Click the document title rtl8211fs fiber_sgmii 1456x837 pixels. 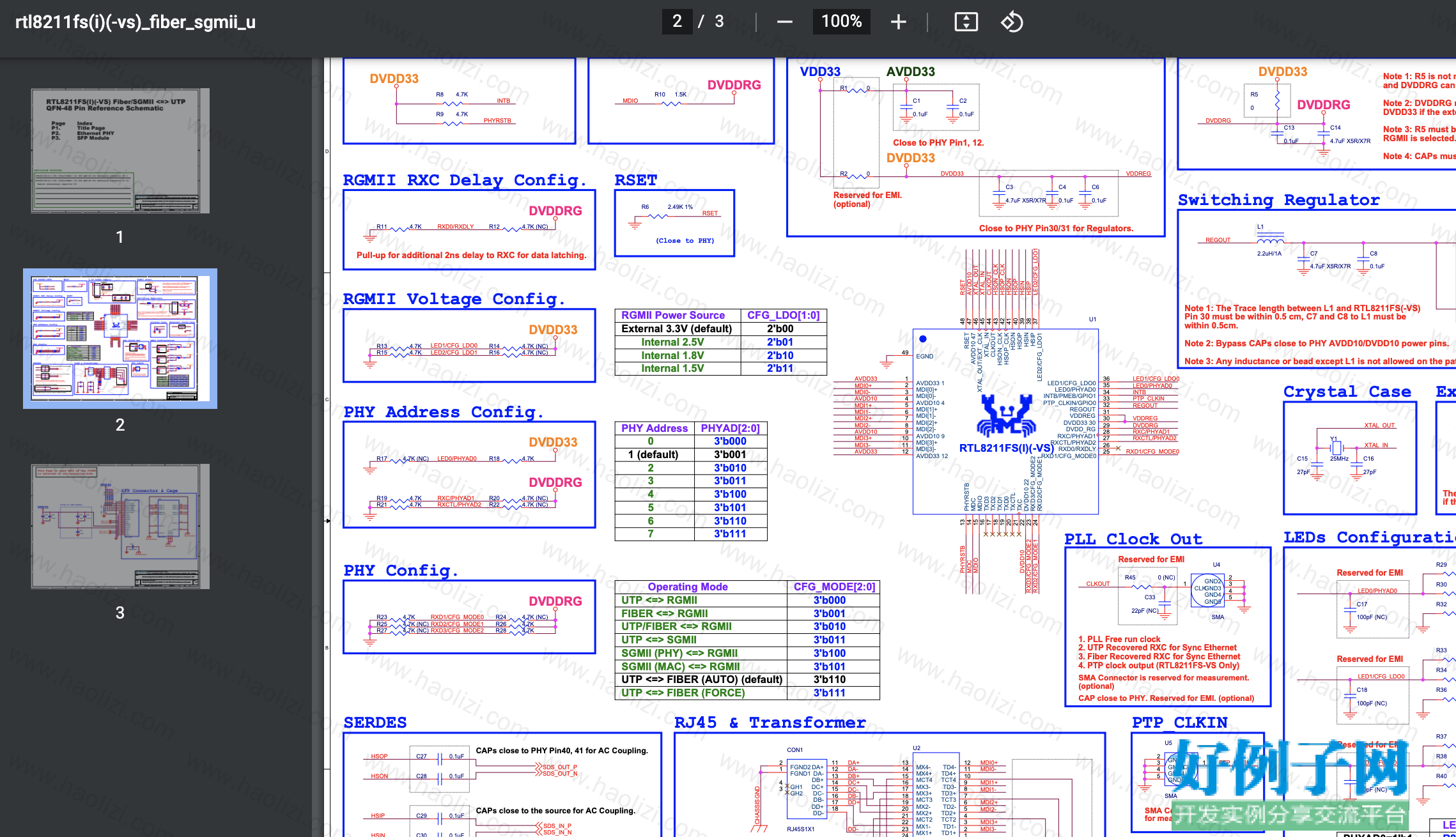[x=136, y=22]
